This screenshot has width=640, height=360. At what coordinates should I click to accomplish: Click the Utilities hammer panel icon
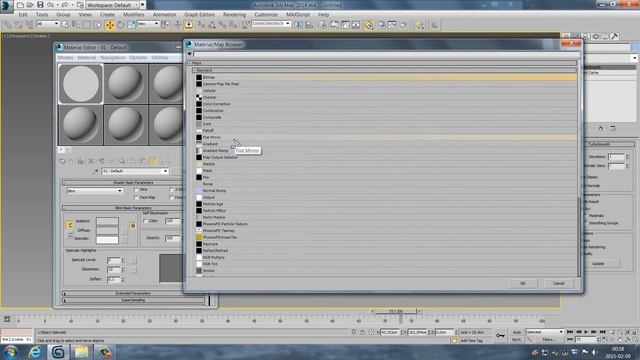(615, 36)
